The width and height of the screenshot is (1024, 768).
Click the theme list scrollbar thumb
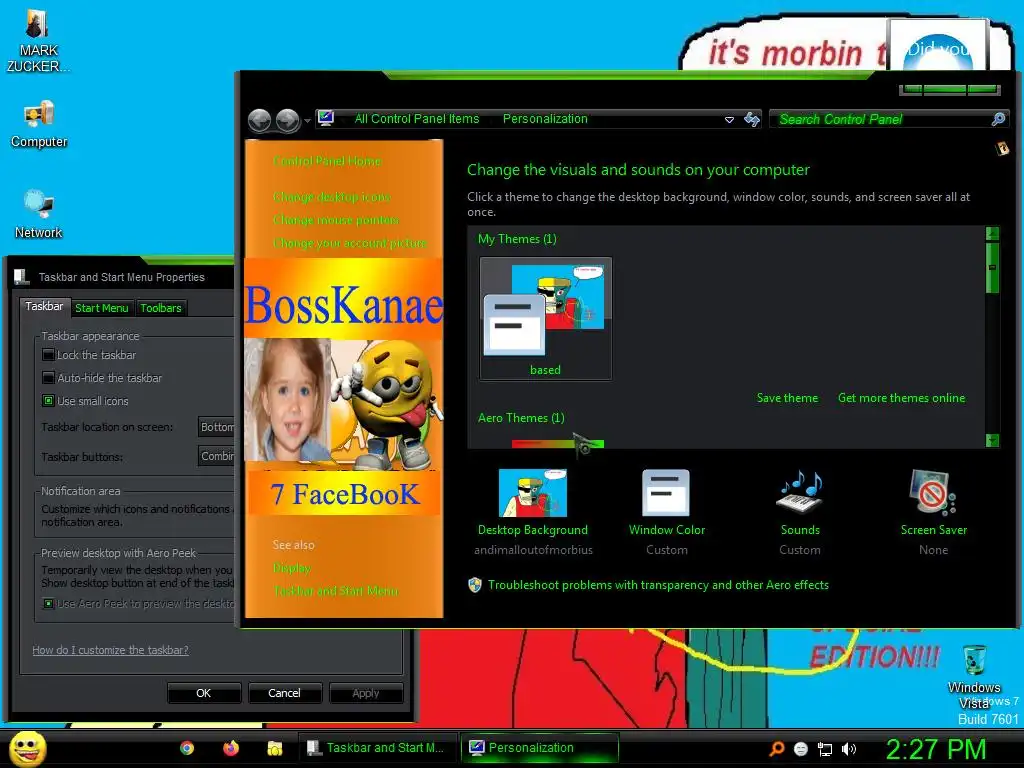click(992, 267)
